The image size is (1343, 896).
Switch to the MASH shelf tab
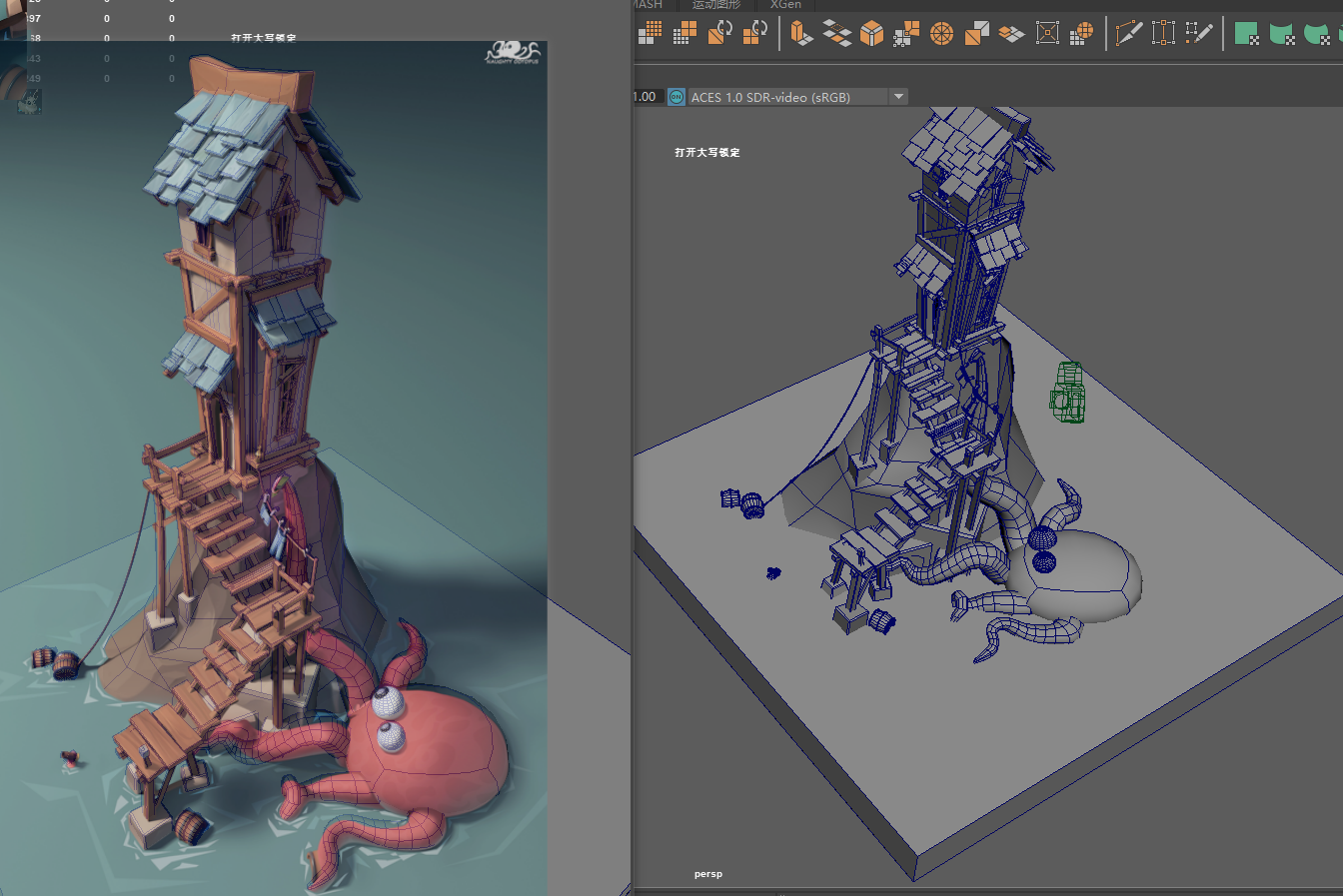click(649, 5)
